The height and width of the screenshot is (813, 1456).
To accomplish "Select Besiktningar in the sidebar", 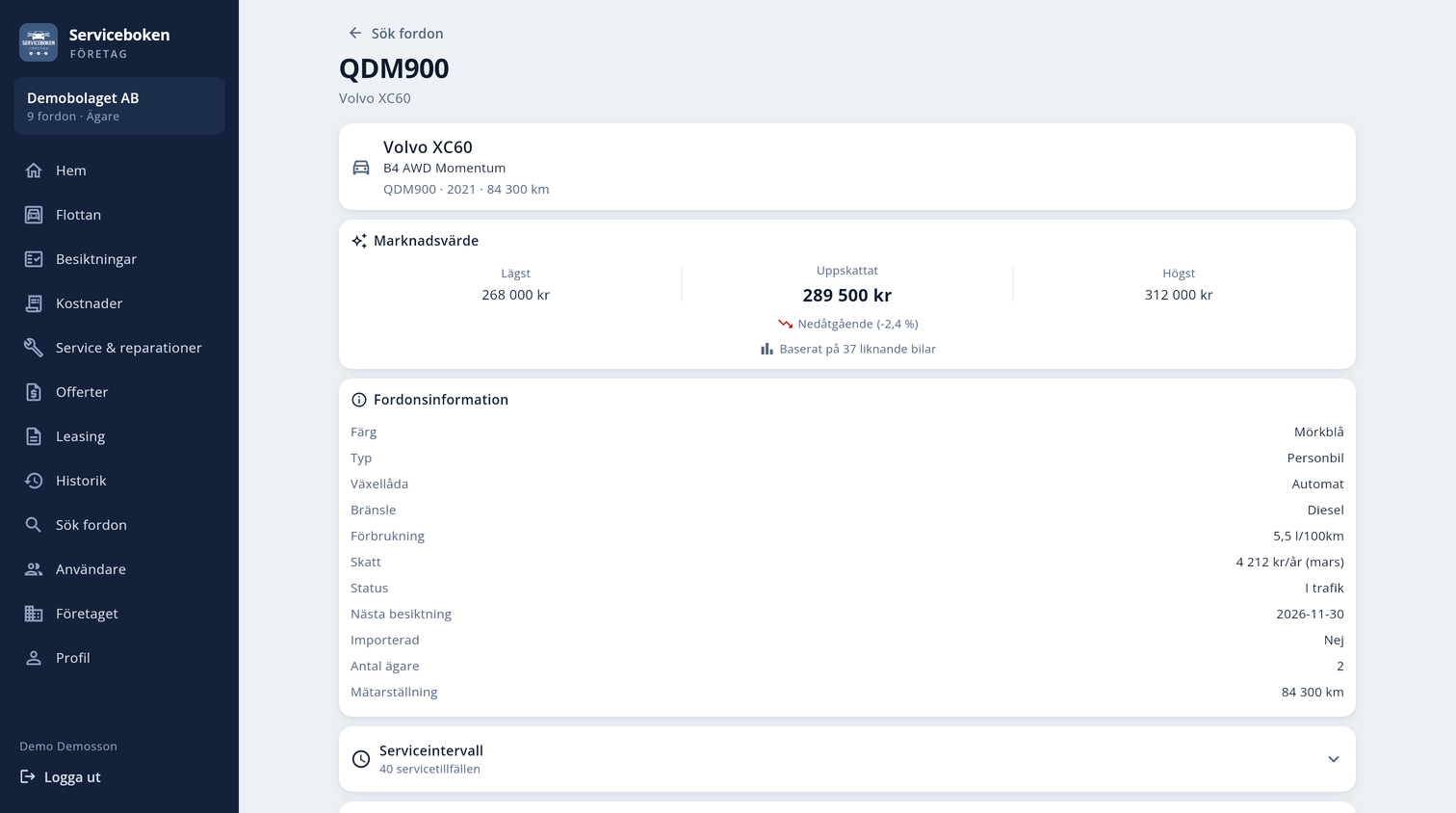I will [119, 259].
